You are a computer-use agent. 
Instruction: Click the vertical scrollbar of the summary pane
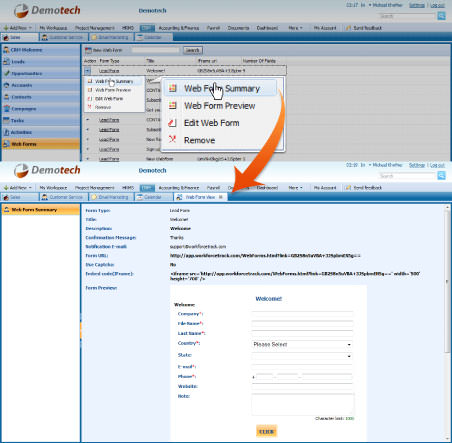point(447,281)
